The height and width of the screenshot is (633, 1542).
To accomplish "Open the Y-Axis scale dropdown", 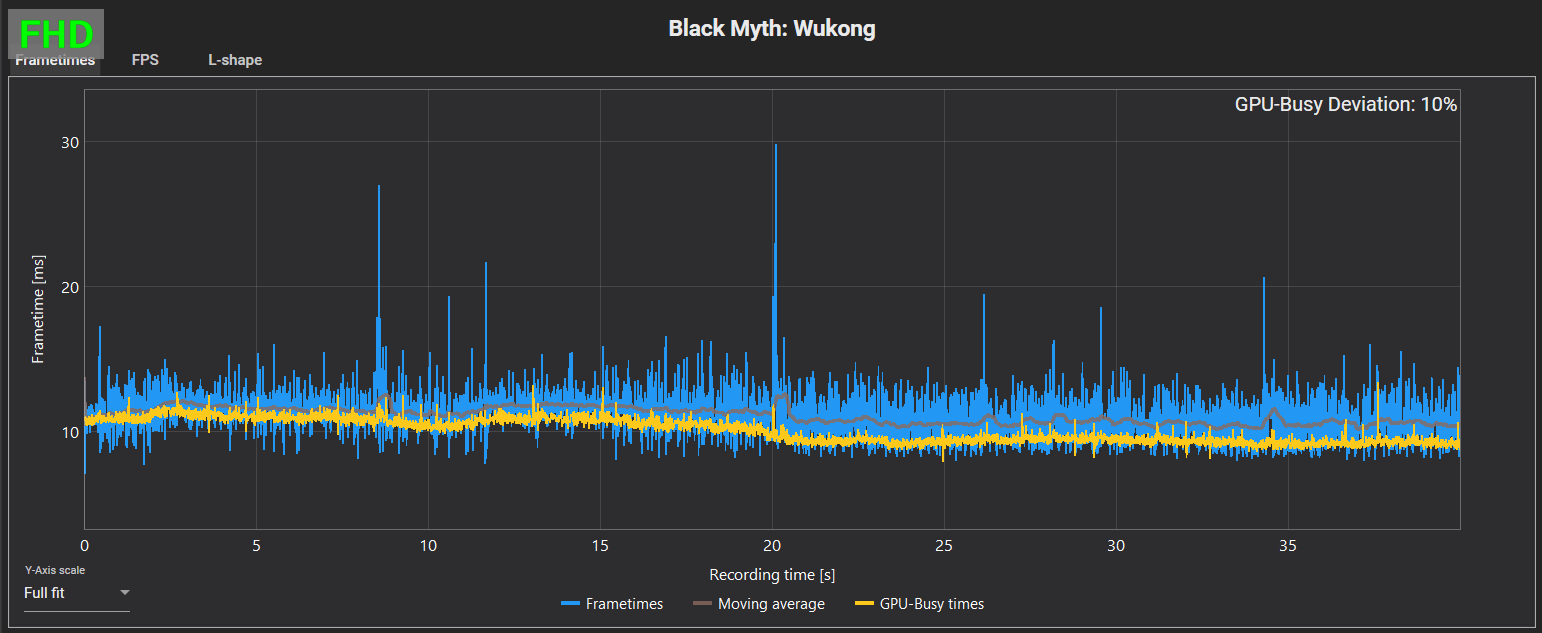I will [x=77, y=593].
